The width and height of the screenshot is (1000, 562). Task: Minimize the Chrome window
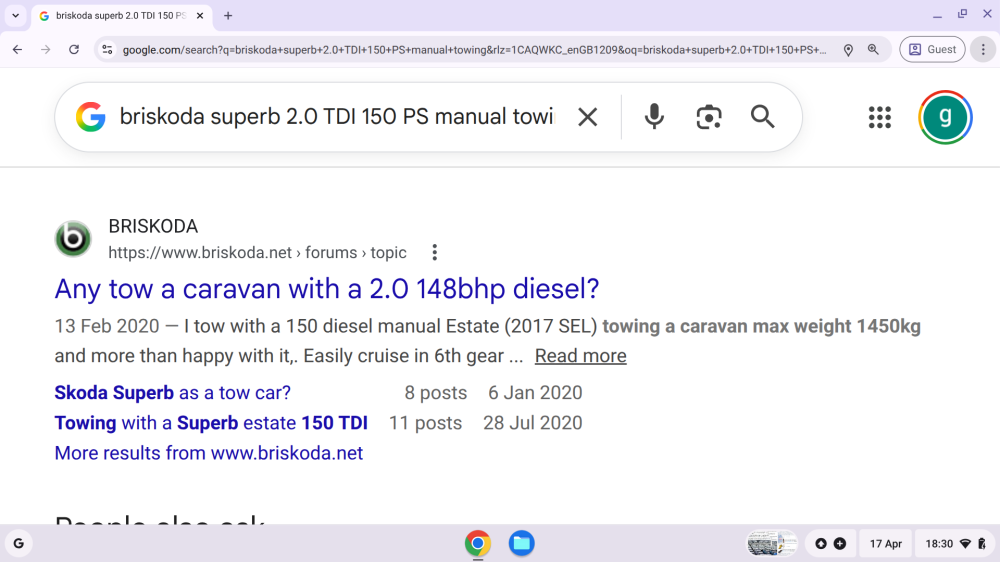[x=937, y=15]
